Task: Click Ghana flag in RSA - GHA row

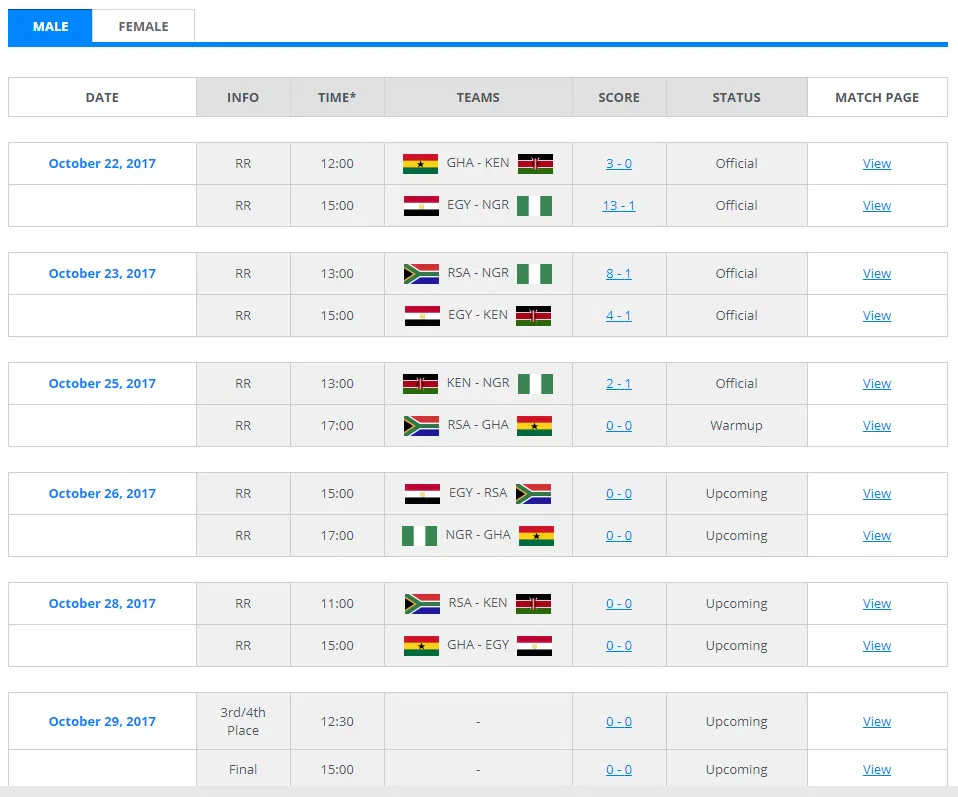Action: [534, 426]
